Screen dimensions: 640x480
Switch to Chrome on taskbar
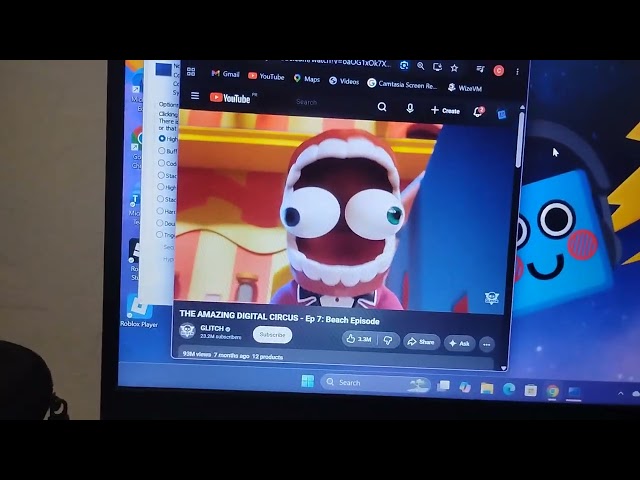(552, 391)
